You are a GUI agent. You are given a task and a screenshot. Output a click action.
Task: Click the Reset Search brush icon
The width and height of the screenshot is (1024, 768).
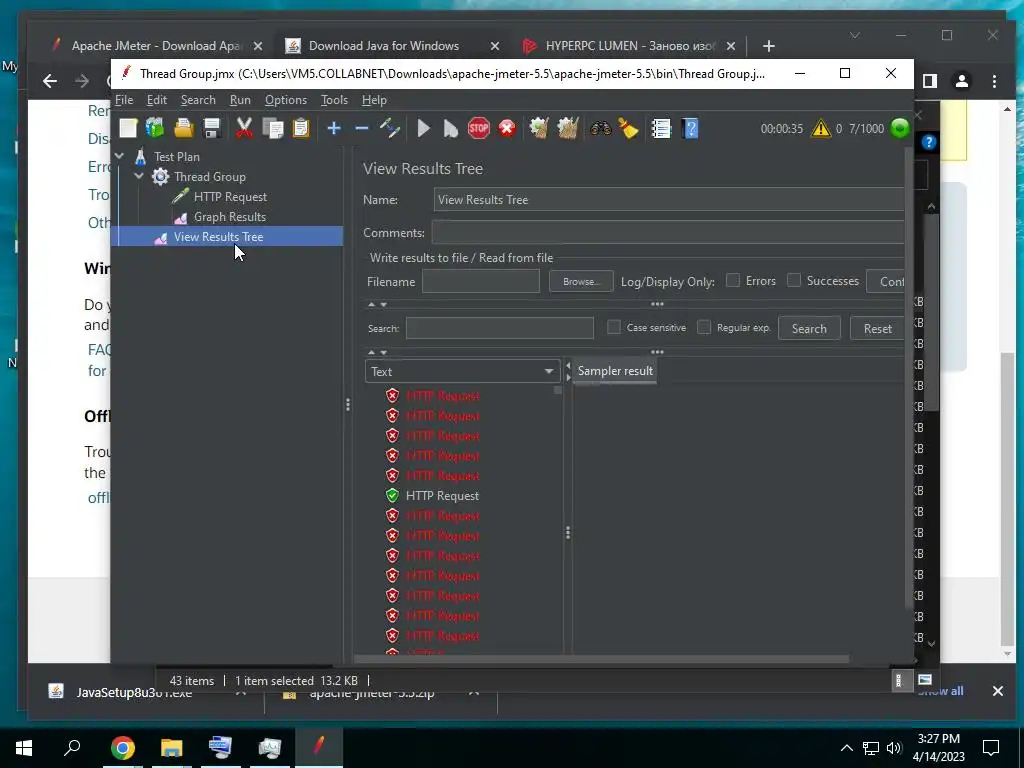(x=628, y=128)
